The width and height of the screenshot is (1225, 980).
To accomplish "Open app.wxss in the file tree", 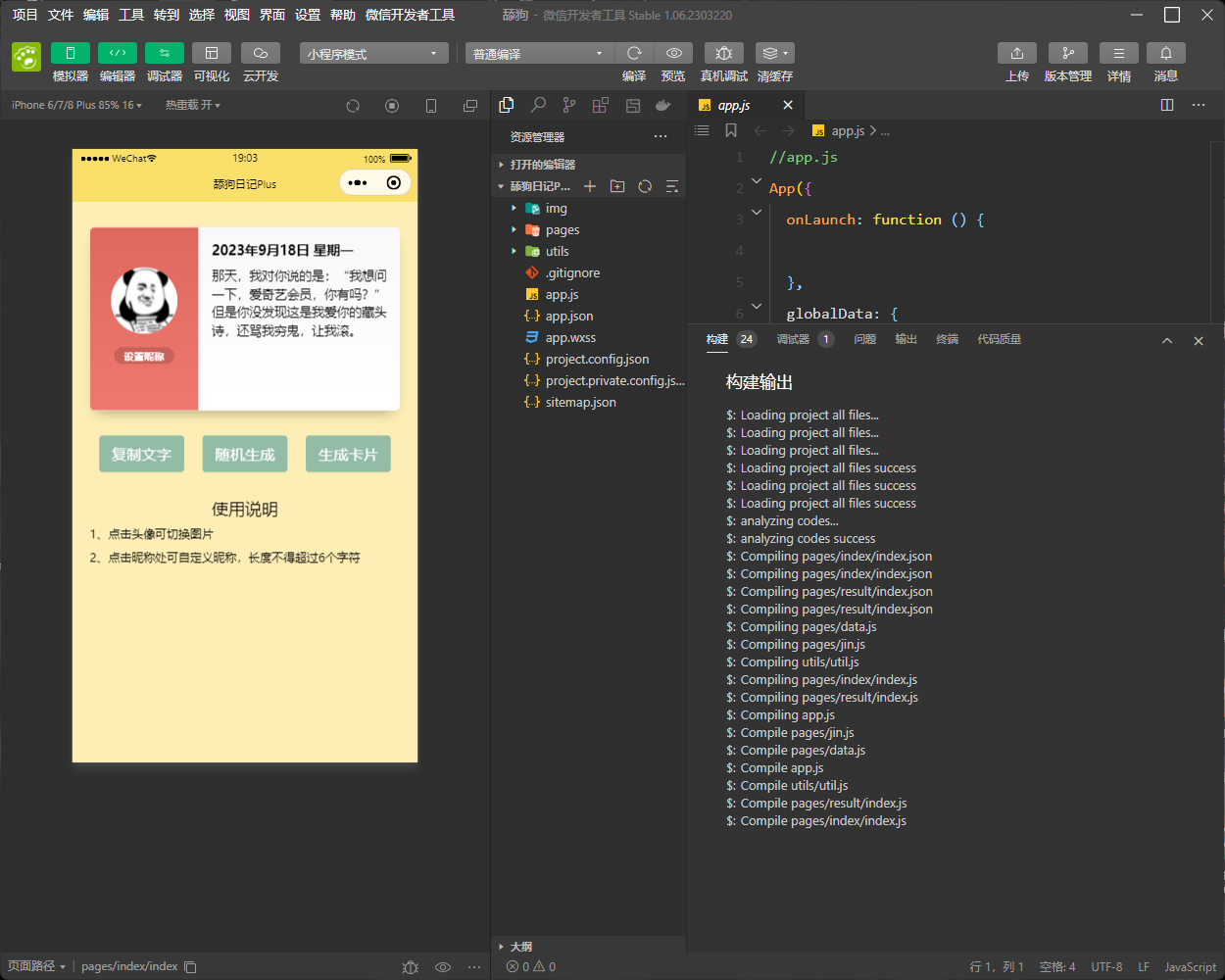I will tap(589, 338).
